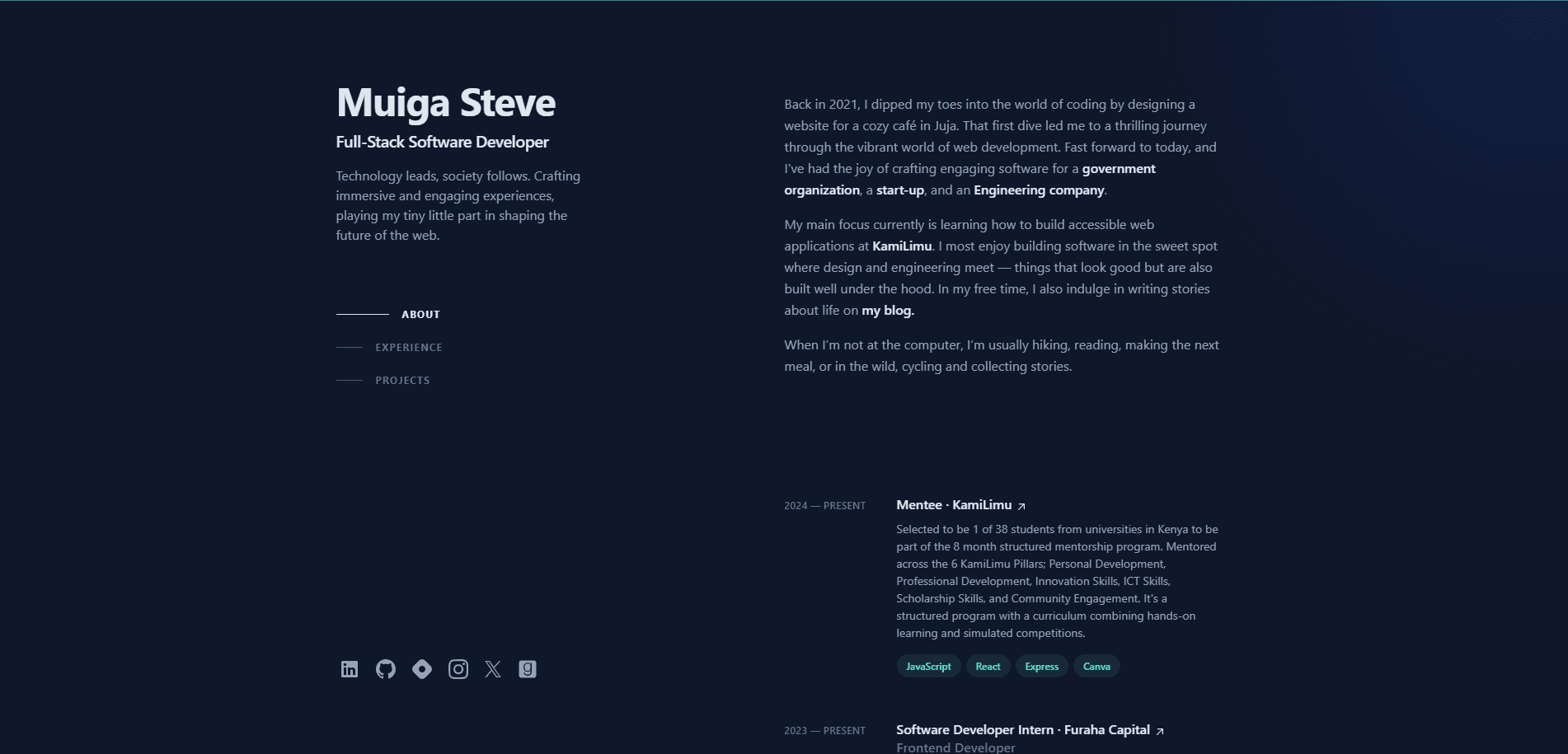The image size is (1568, 754).
Task: Select the Canva tag under KamiLimu
Action: 1096,666
